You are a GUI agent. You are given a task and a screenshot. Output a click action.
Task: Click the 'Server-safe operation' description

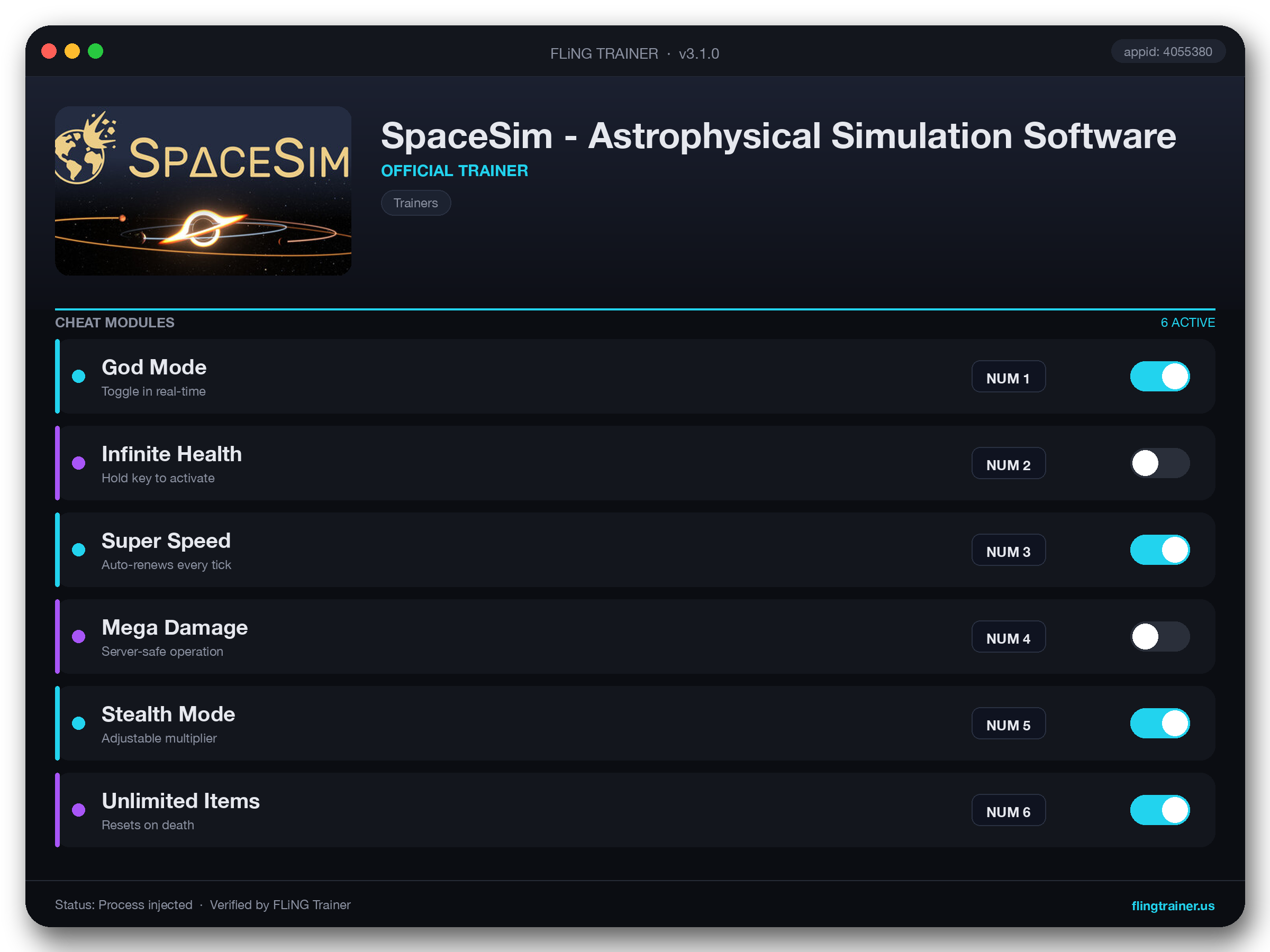pos(162,651)
